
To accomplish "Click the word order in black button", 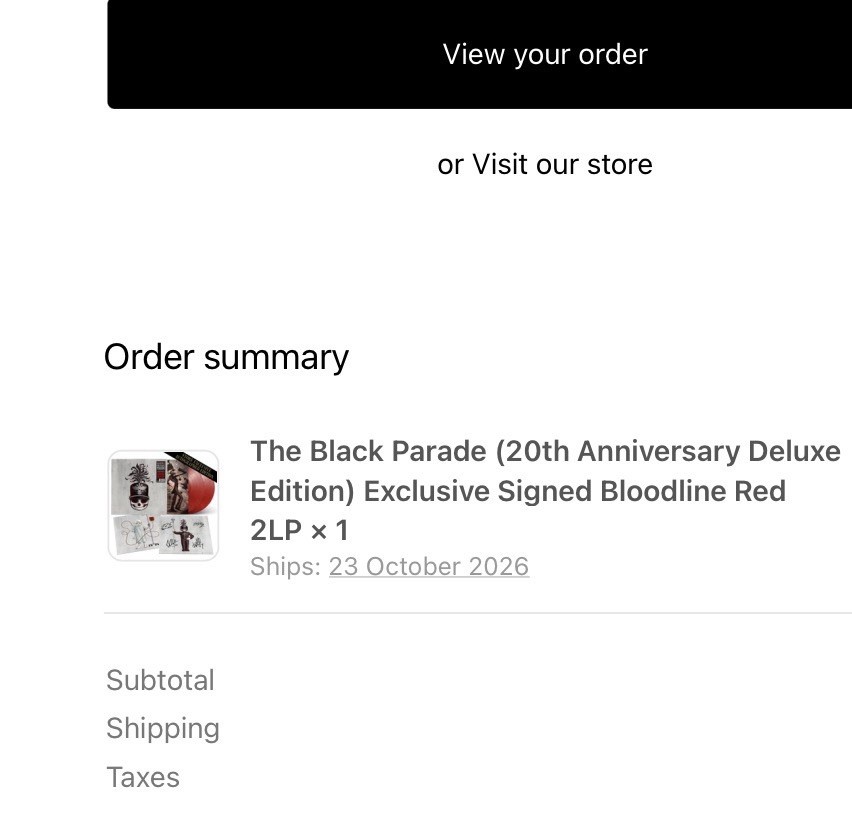I will coord(613,54).
